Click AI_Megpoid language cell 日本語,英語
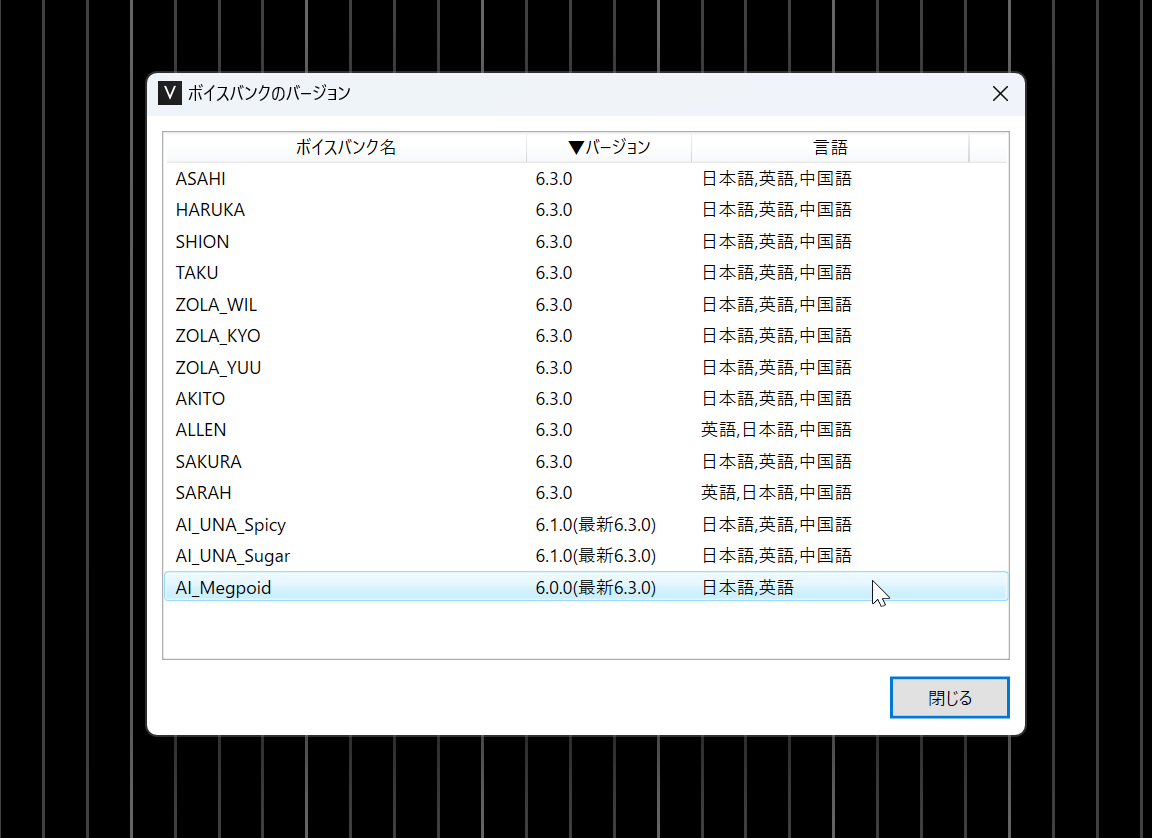Viewport: 1152px width, 838px height. click(748, 588)
